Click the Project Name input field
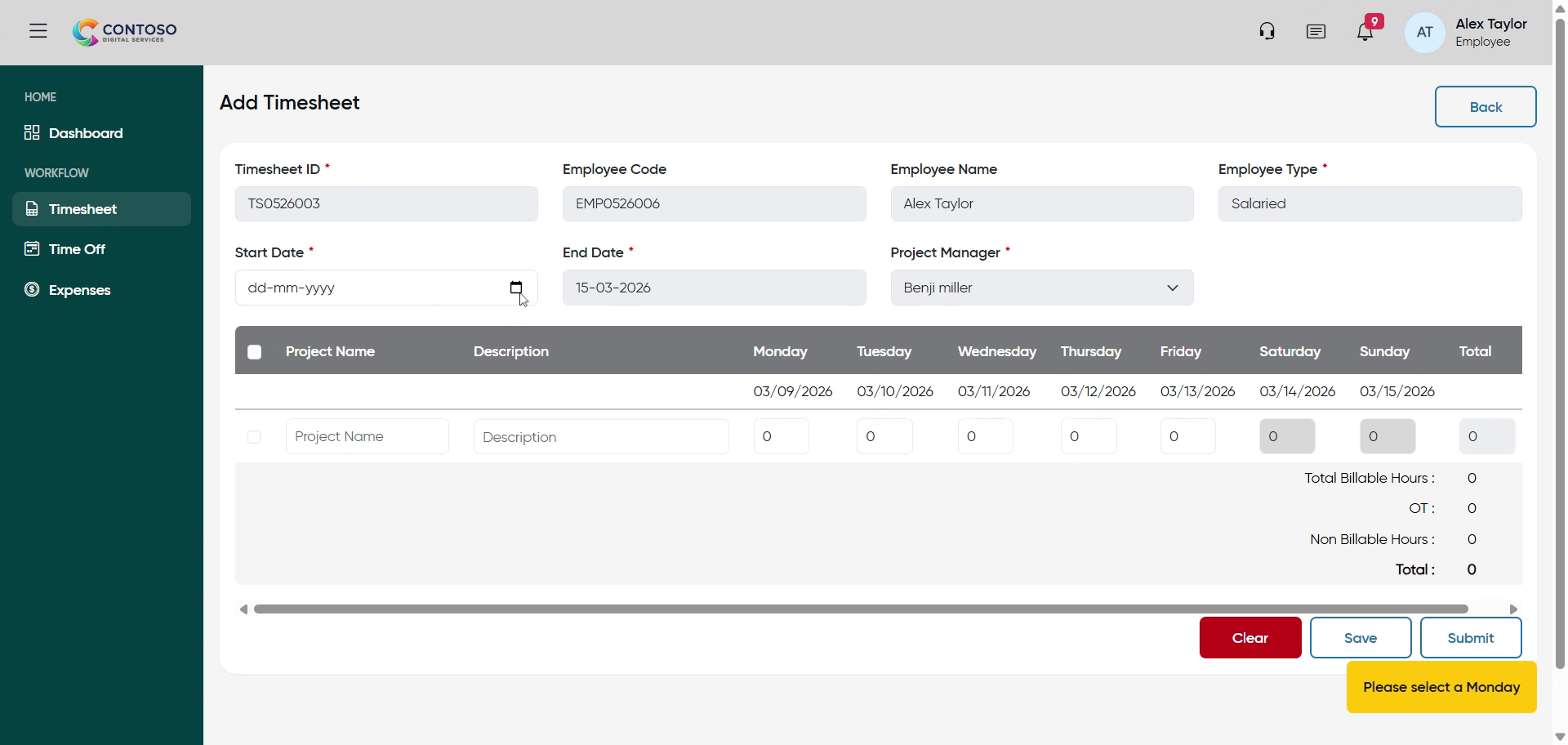This screenshot has height=745, width=1568. (x=367, y=437)
